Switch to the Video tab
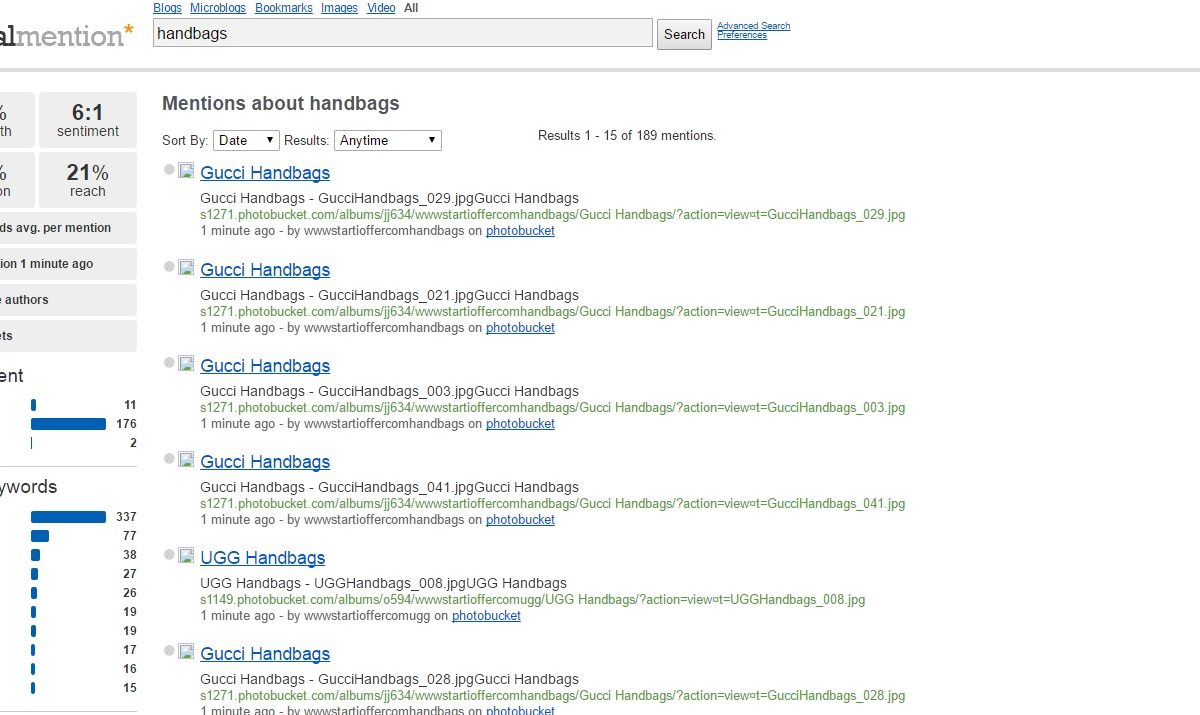The height and width of the screenshot is (715, 1200). click(381, 8)
